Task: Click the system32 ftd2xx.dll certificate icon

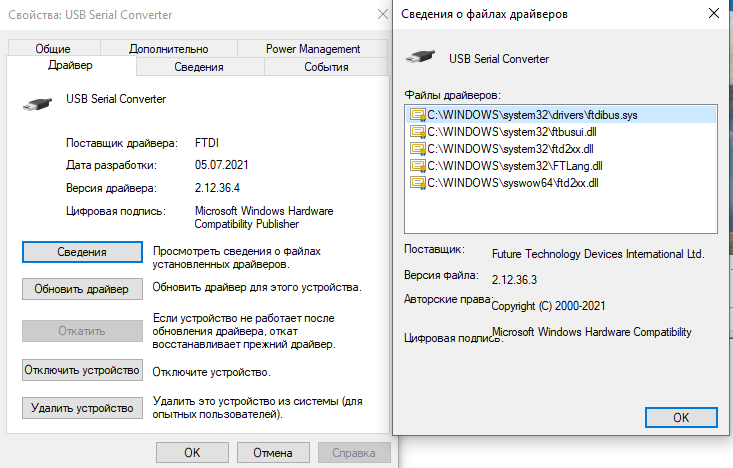Action: click(x=417, y=149)
